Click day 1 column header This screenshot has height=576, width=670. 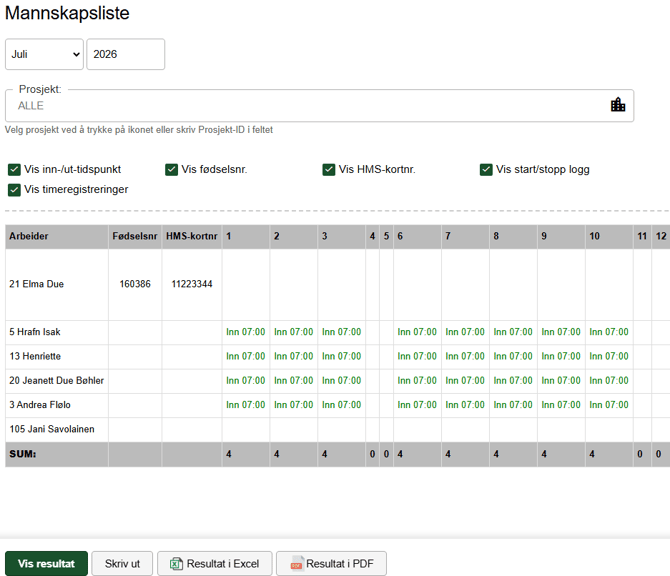[x=246, y=236]
